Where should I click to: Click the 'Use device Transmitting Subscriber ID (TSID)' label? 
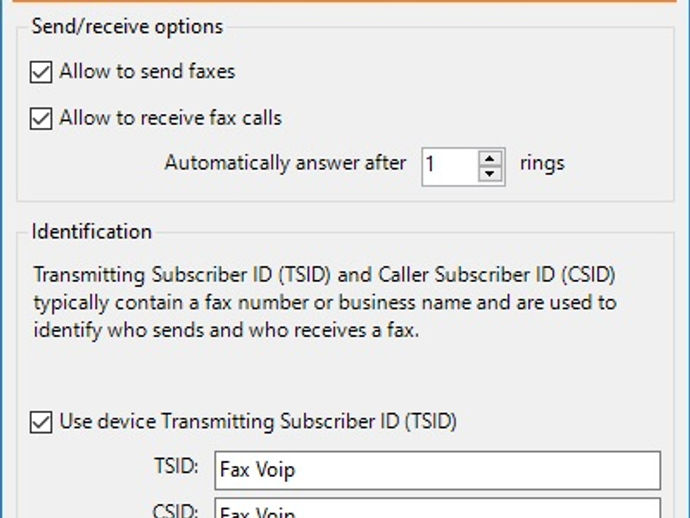click(x=258, y=422)
